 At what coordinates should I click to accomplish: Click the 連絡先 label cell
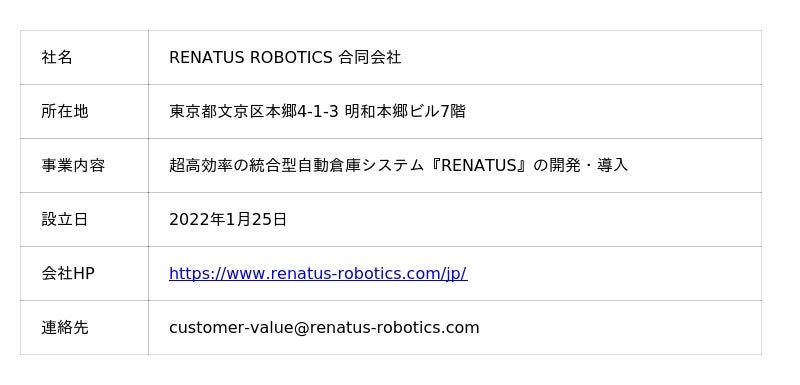tap(84, 327)
